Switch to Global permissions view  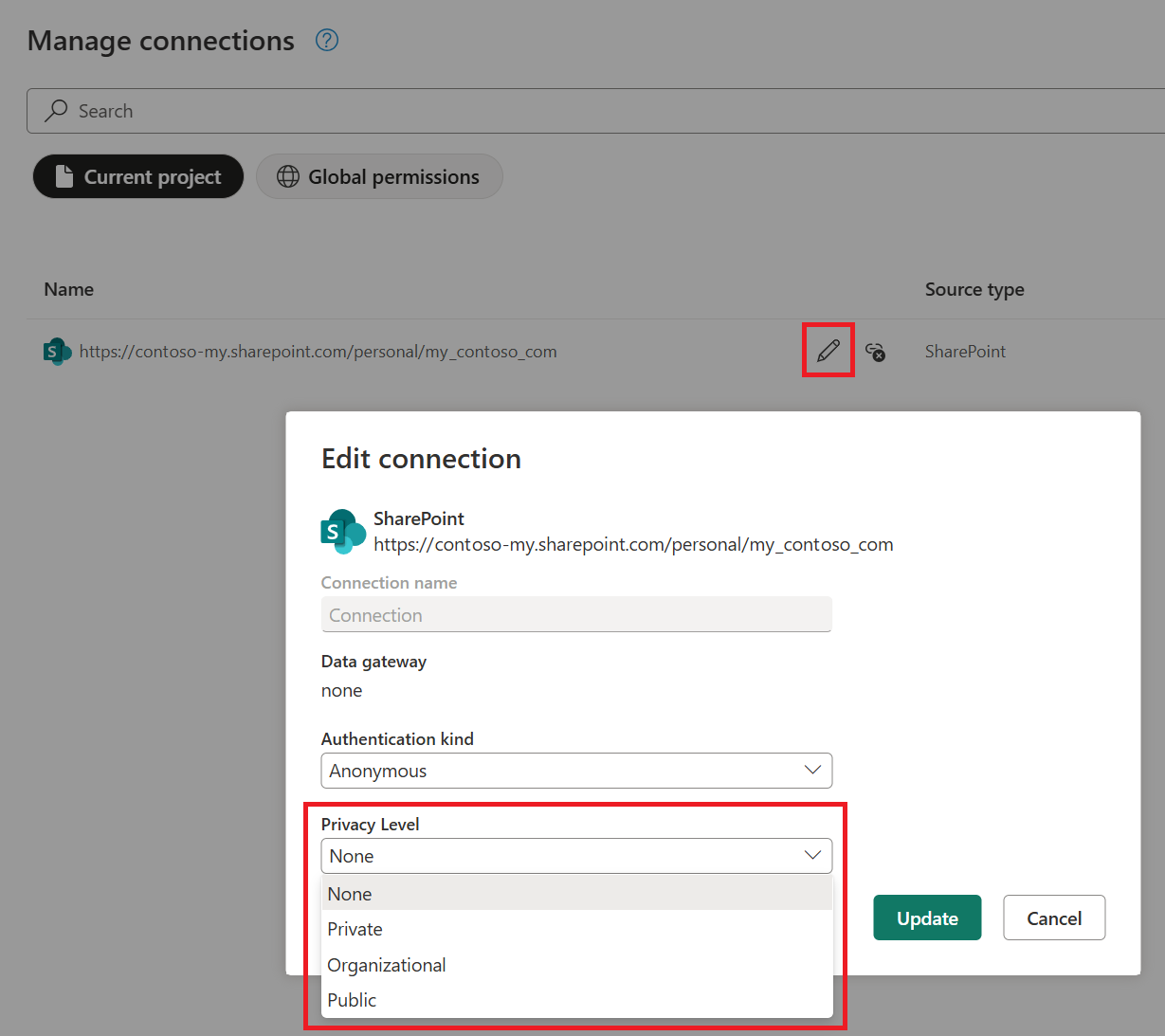[379, 176]
